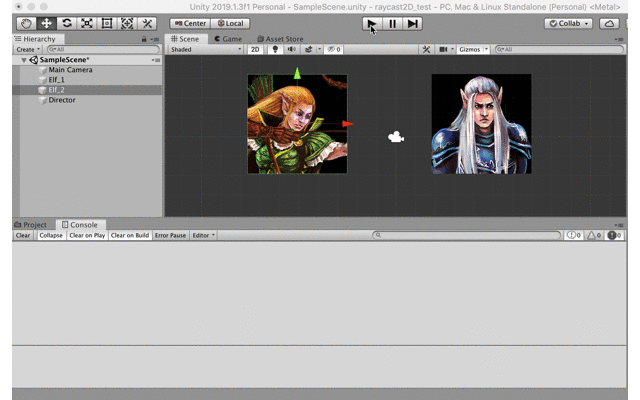This screenshot has width=640, height=400.
Task: Select the Rect transform tool
Action: (107, 23)
